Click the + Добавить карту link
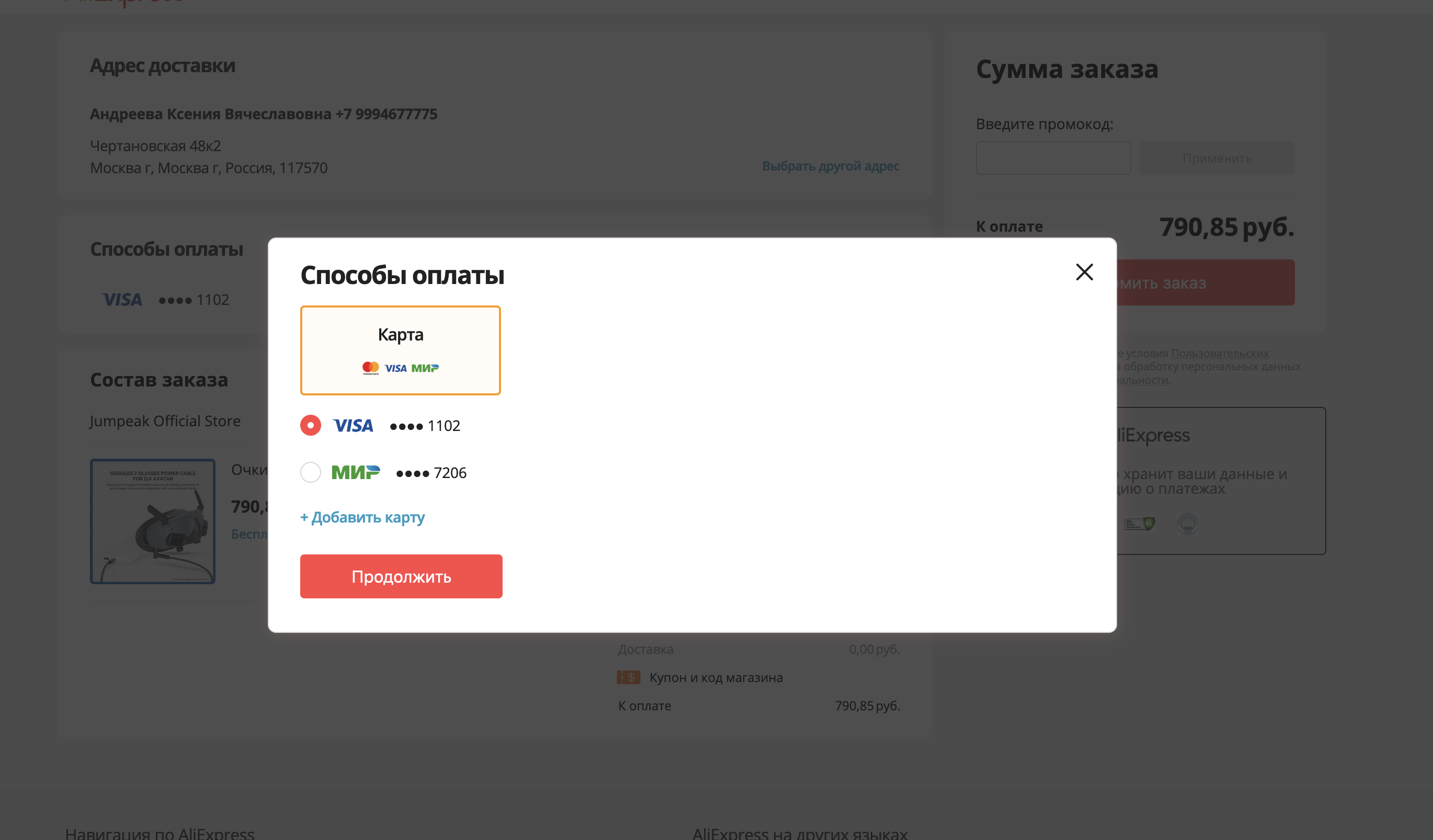 362,517
